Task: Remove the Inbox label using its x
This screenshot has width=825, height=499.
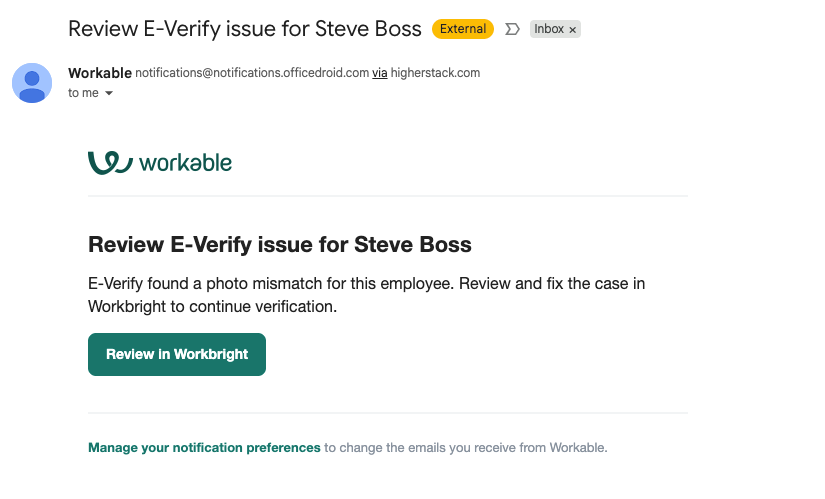Action: coord(573,30)
